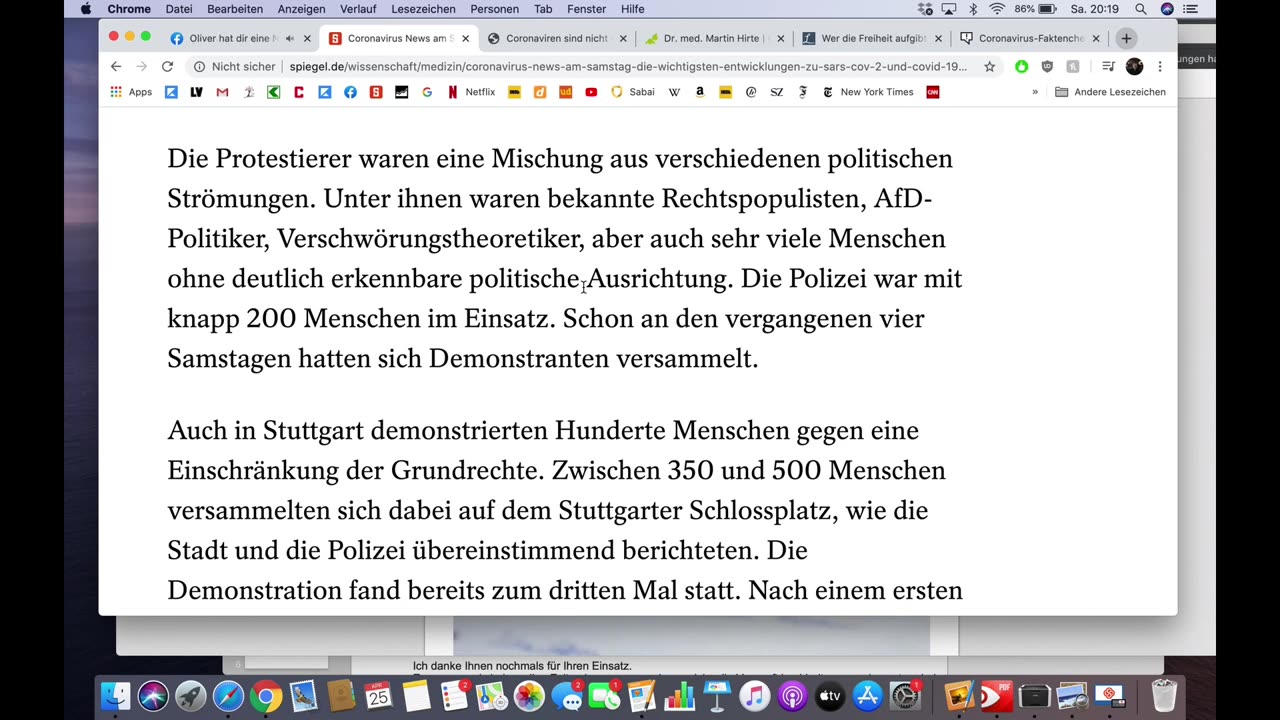Open the Trash in the Dock
The height and width of the screenshot is (720, 1280).
pyautogui.click(x=1164, y=696)
